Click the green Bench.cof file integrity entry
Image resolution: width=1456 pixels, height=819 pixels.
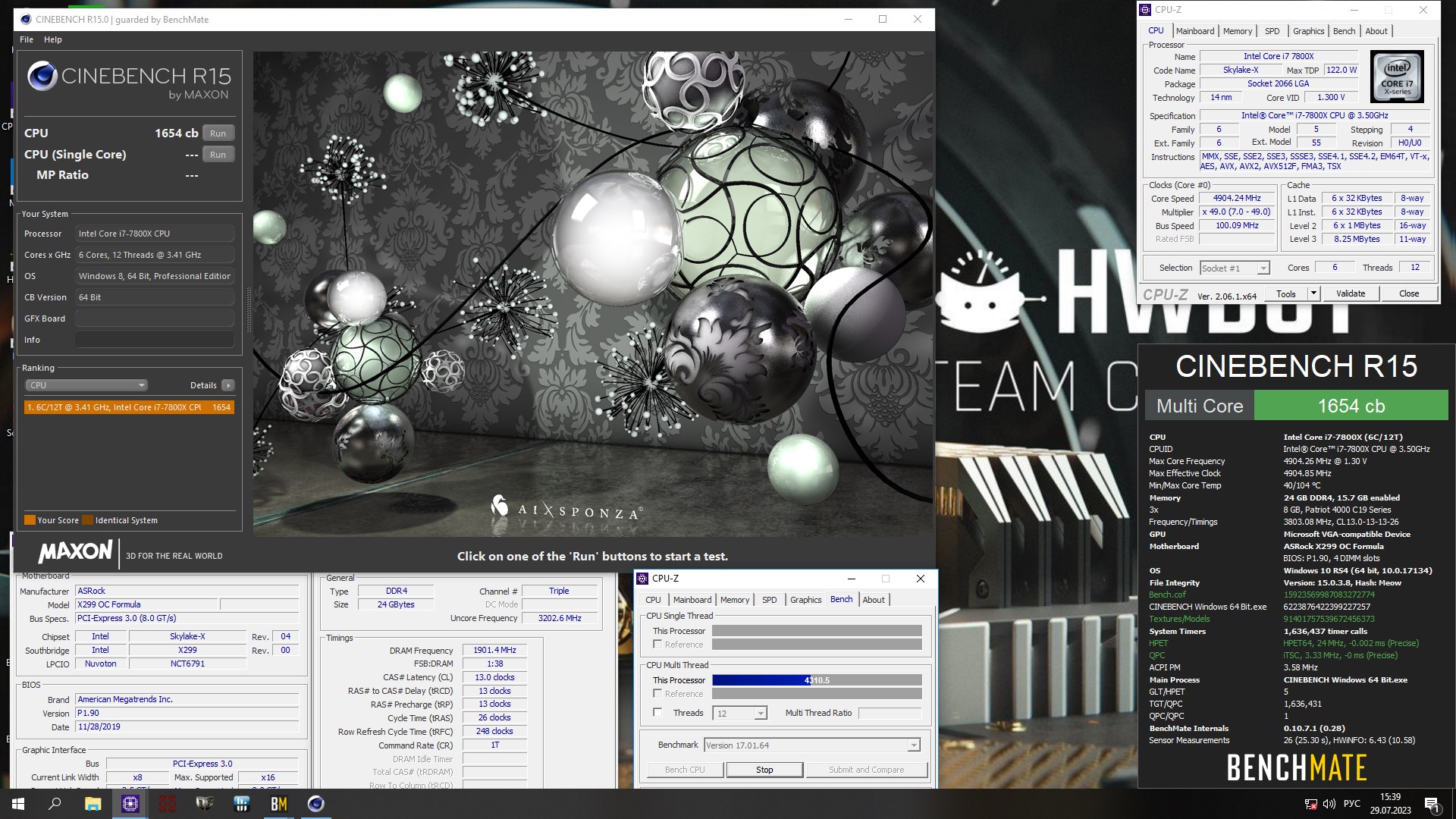pos(1168,595)
